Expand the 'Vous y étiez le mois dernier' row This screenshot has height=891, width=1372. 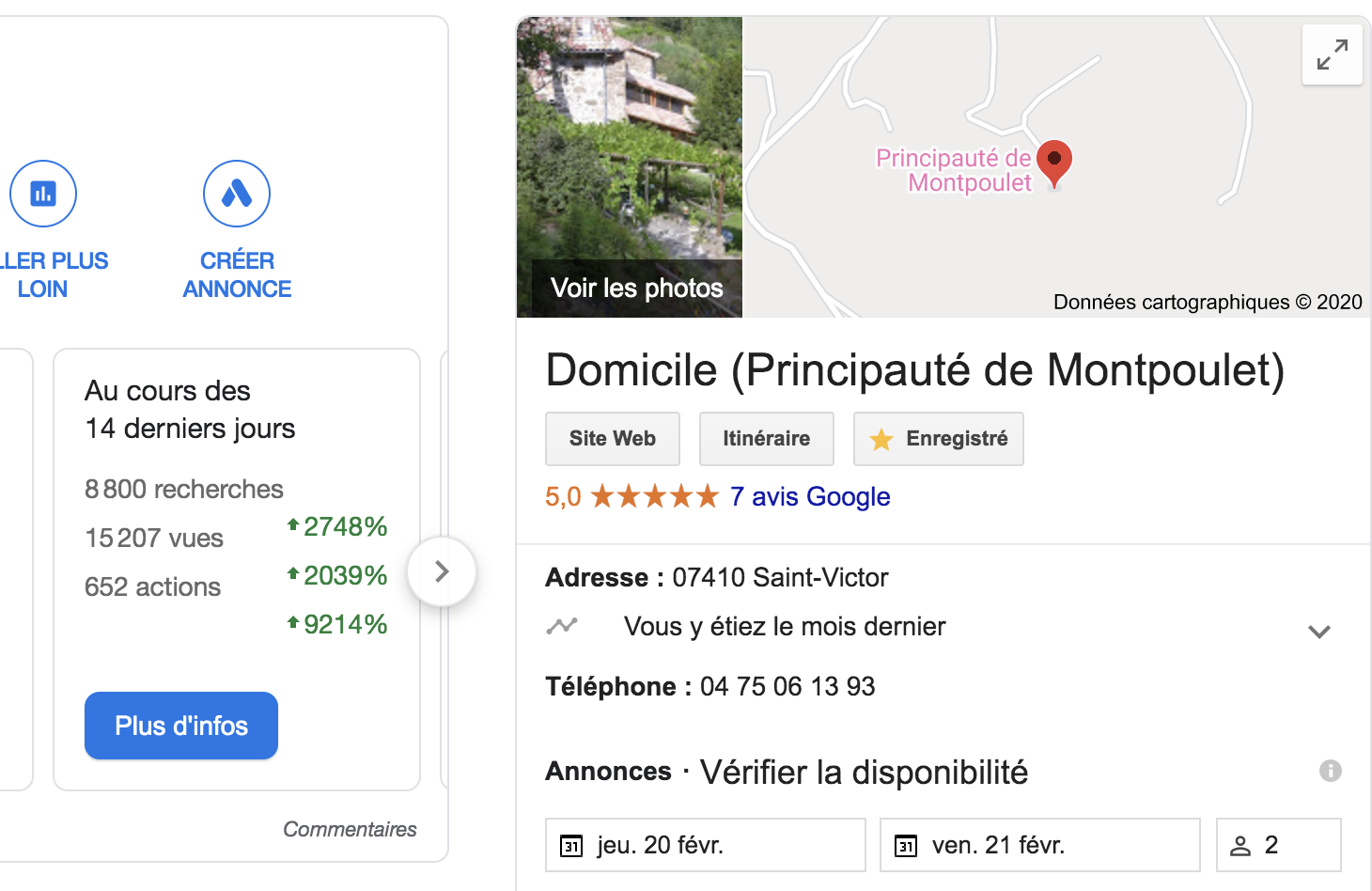[x=1319, y=632]
